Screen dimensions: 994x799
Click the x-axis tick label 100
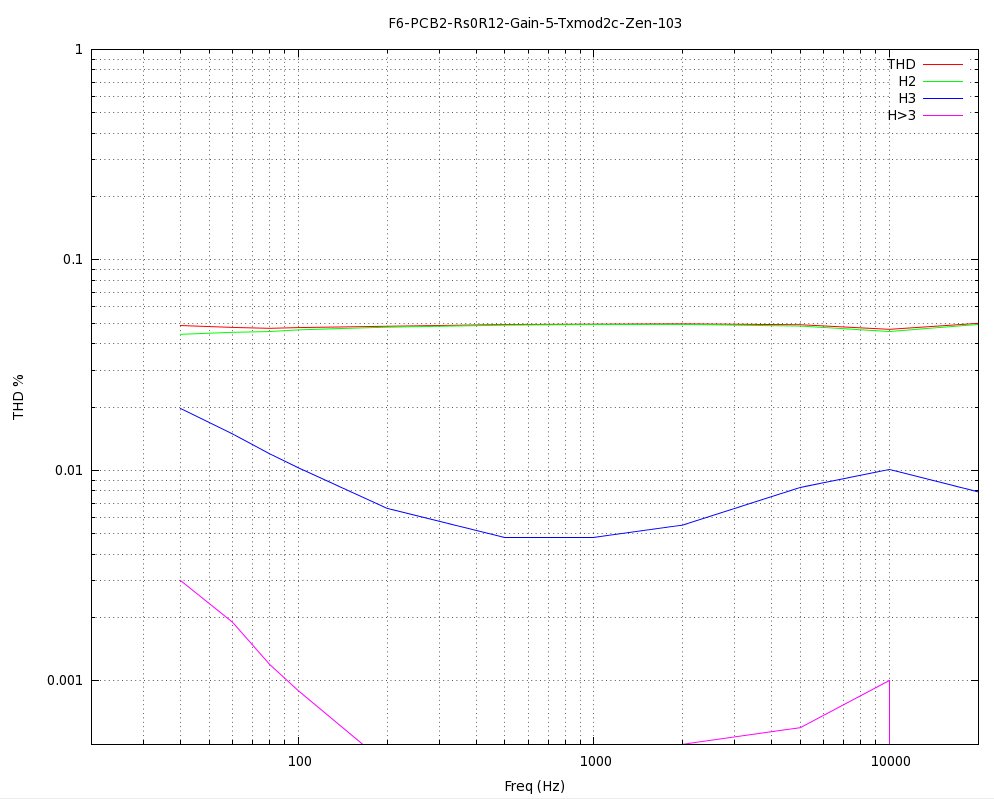[299, 761]
